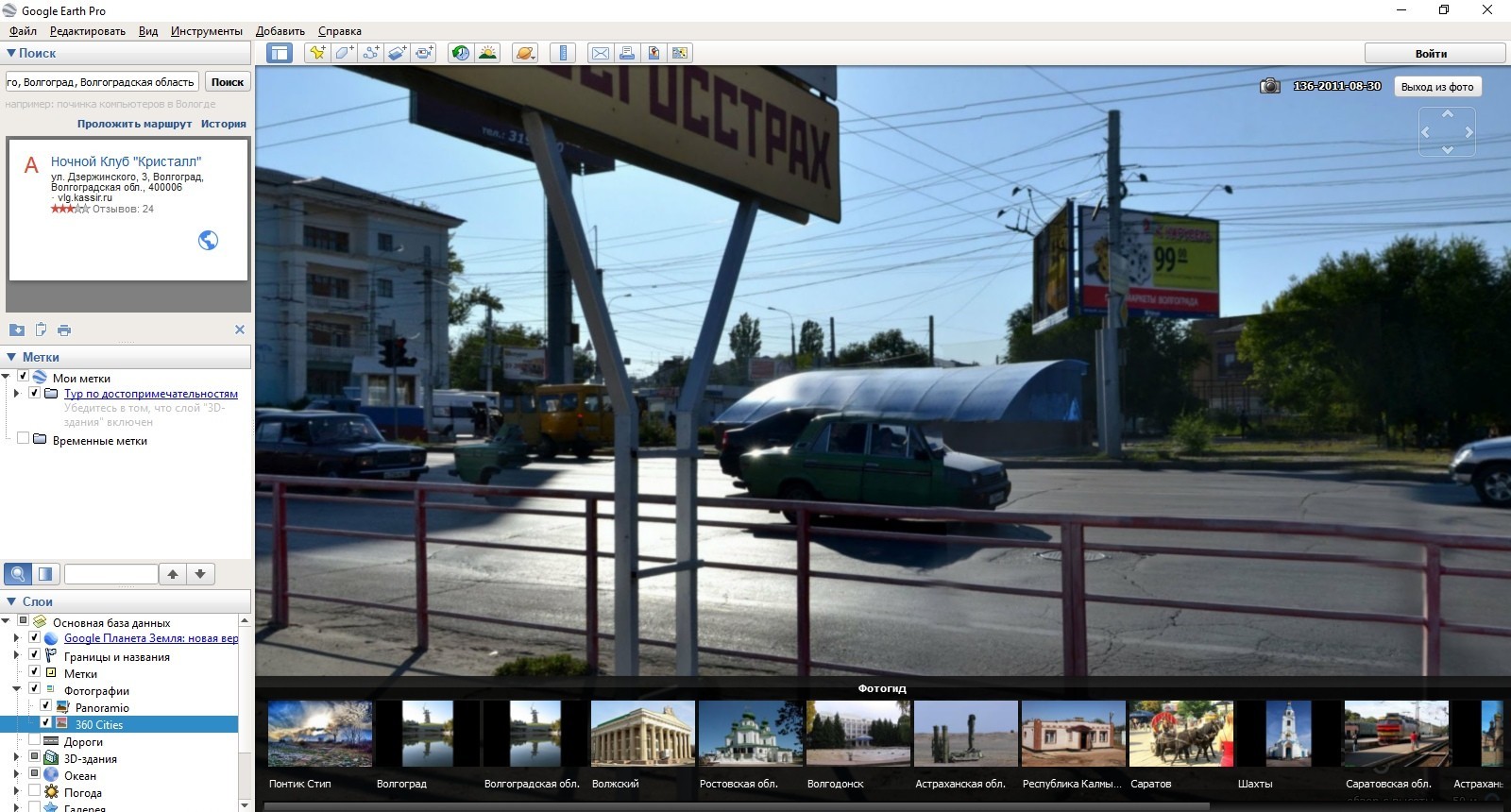Viewport: 1511px width, 812px height.
Task: Open the Саратов photo thumbnail
Action: coord(1180,734)
